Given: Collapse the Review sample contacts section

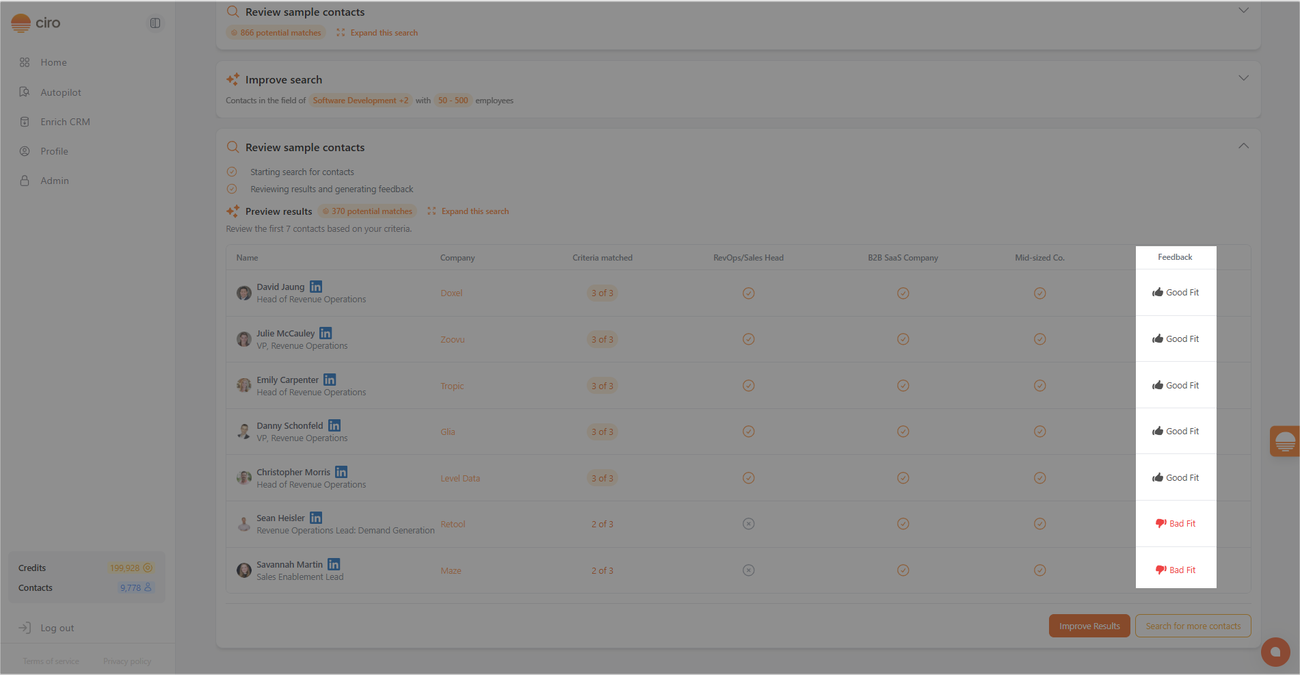Looking at the screenshot, I should [x=1243, y=146].
